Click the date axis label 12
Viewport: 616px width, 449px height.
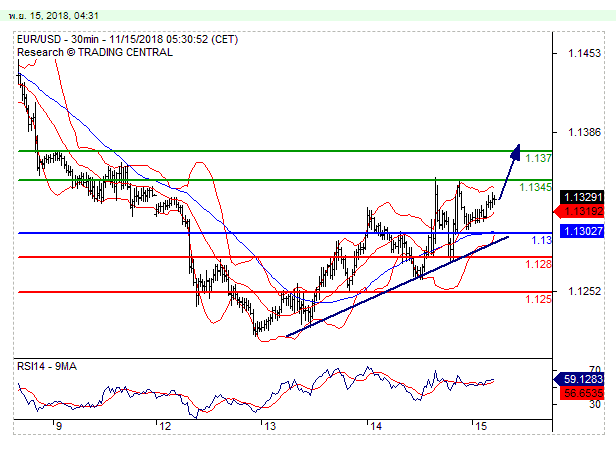coord(165,426)
